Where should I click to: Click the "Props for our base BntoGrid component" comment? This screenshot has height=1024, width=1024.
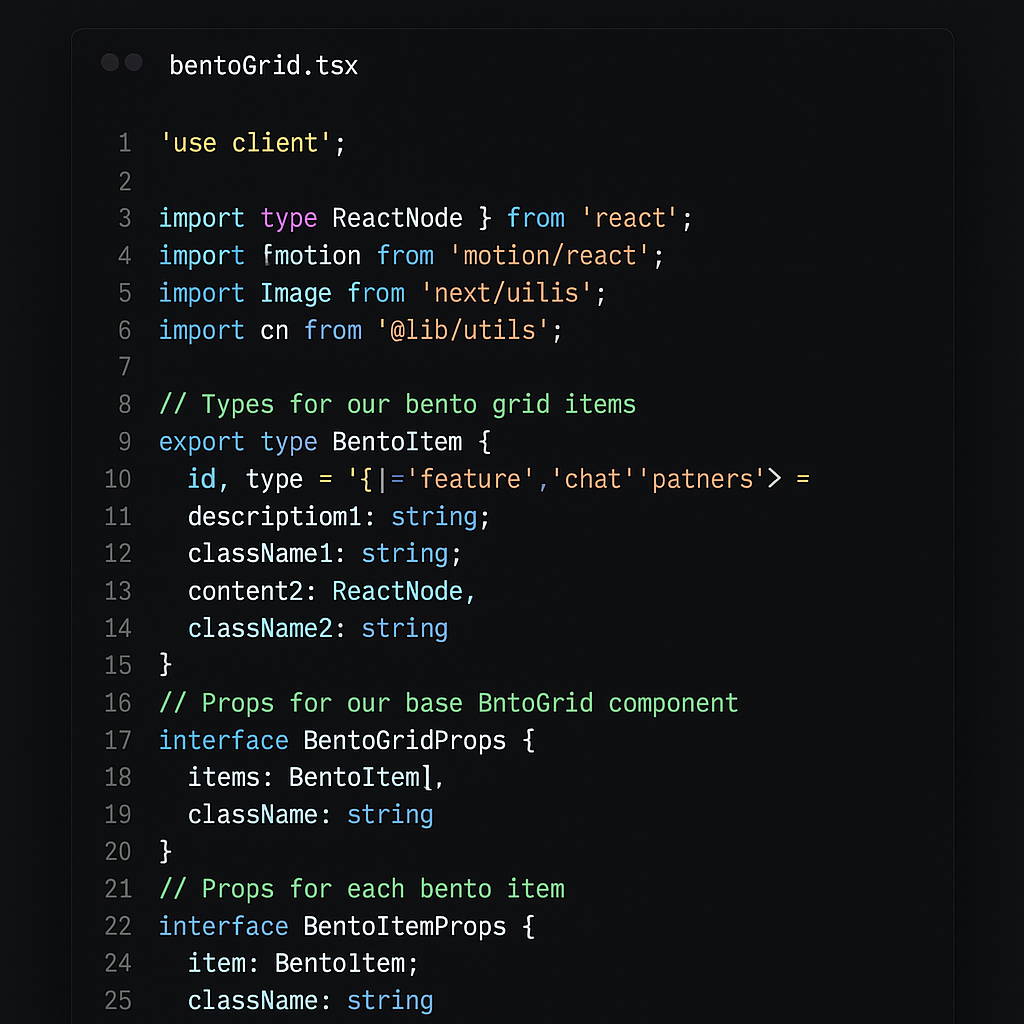448,703
